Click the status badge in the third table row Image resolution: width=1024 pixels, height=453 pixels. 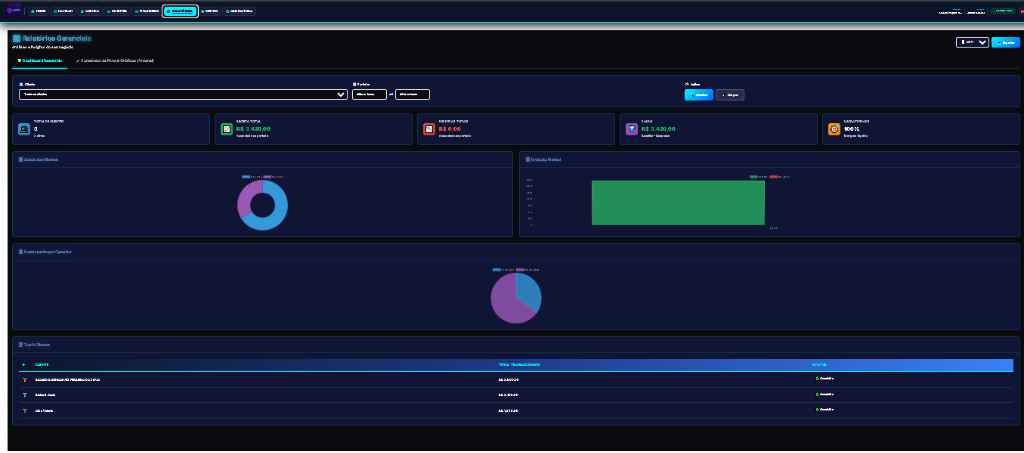825,410
